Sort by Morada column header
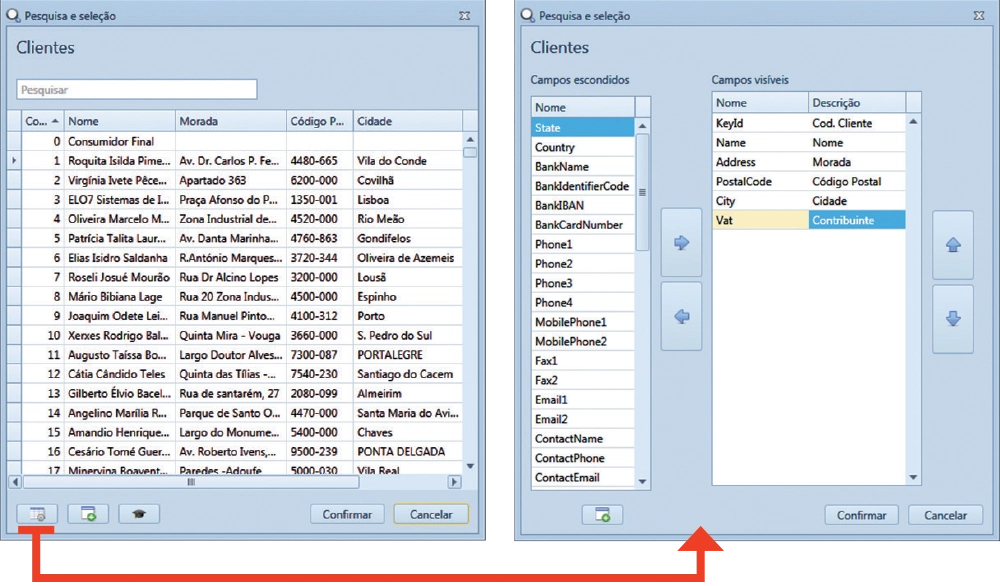 (x=230, y=121)
